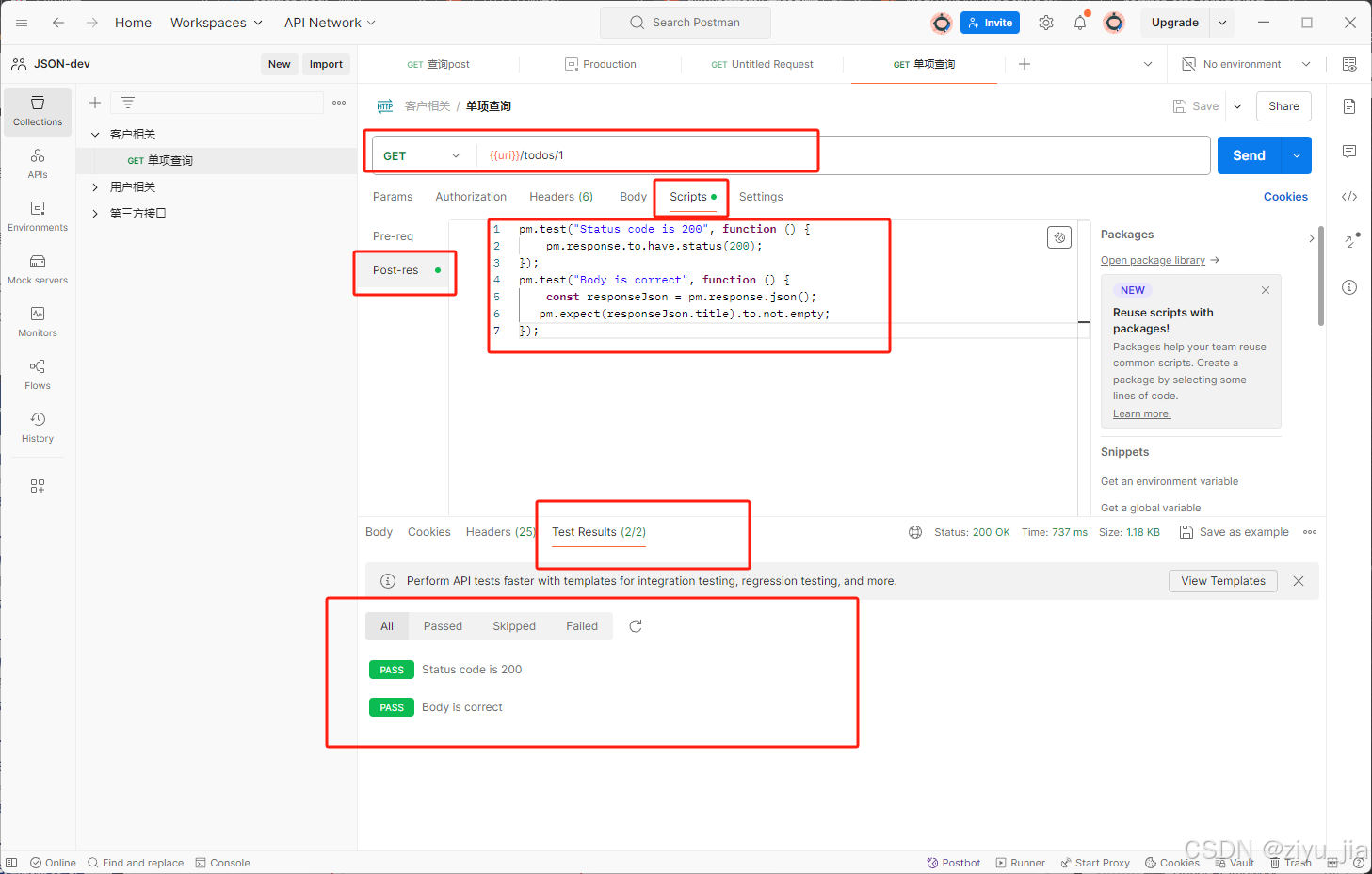The width and height of the screenshot is (1372, 874).
Task: Click the Invite button
Action: (990, 23)
